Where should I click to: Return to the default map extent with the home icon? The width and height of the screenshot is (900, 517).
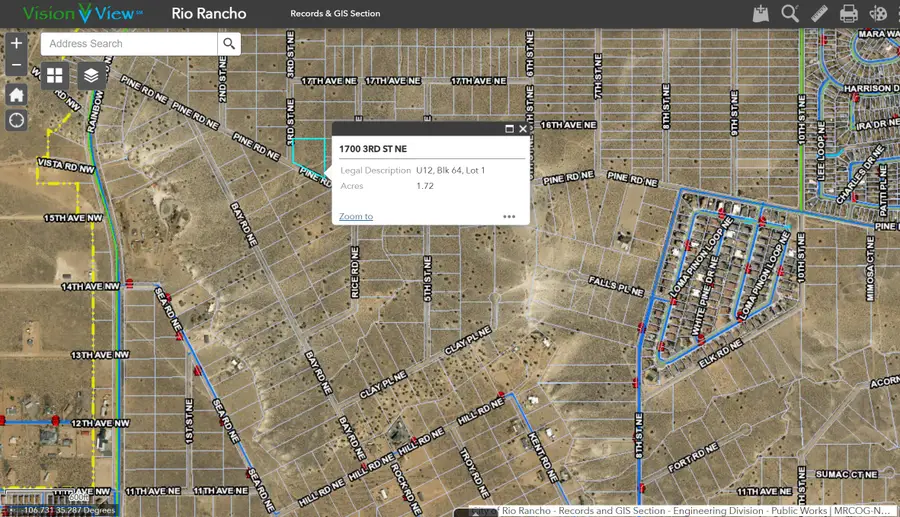16,95
